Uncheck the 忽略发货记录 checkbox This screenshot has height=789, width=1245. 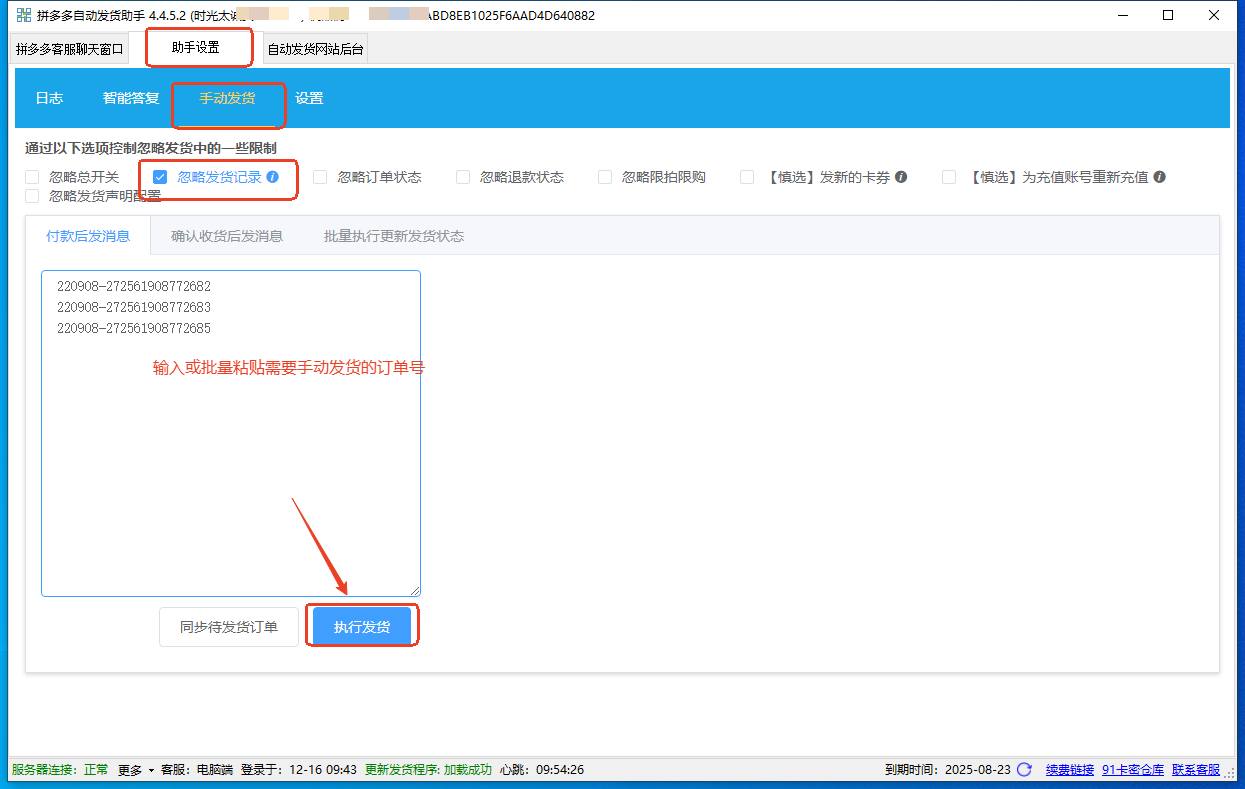click(160, 177)
